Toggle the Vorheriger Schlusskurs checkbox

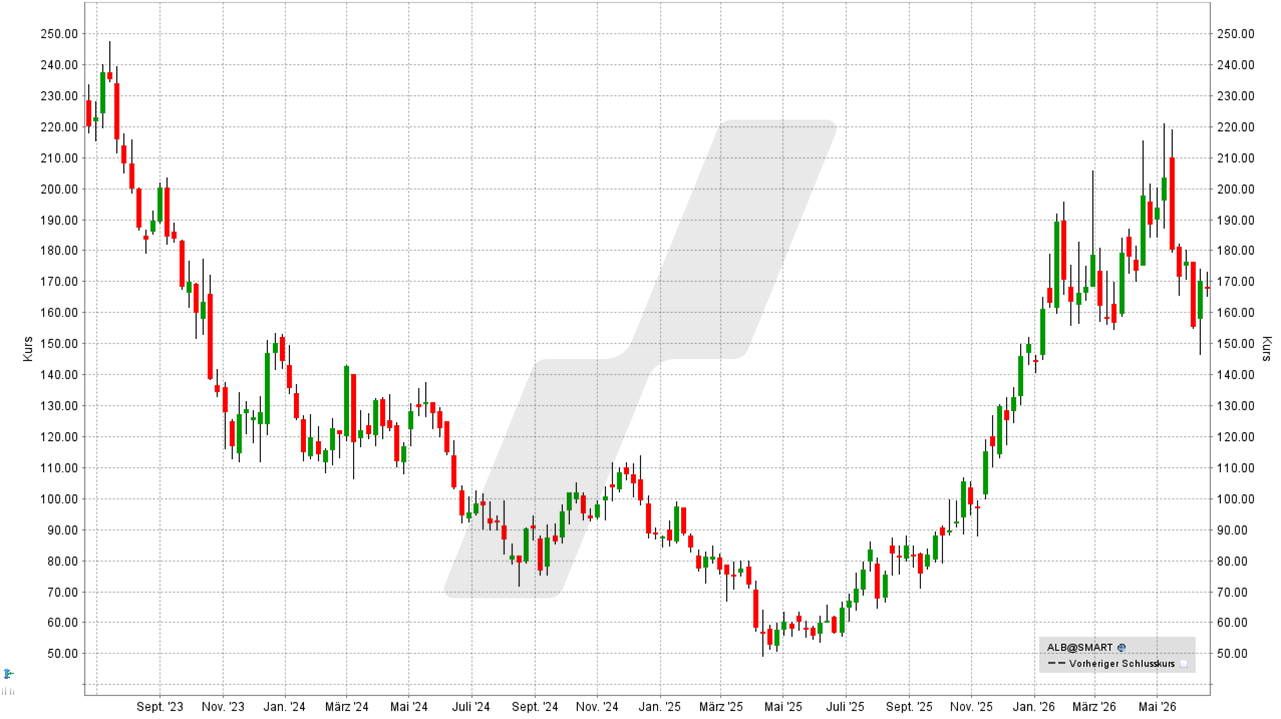pyautogui.click(x=1184, y=663)
